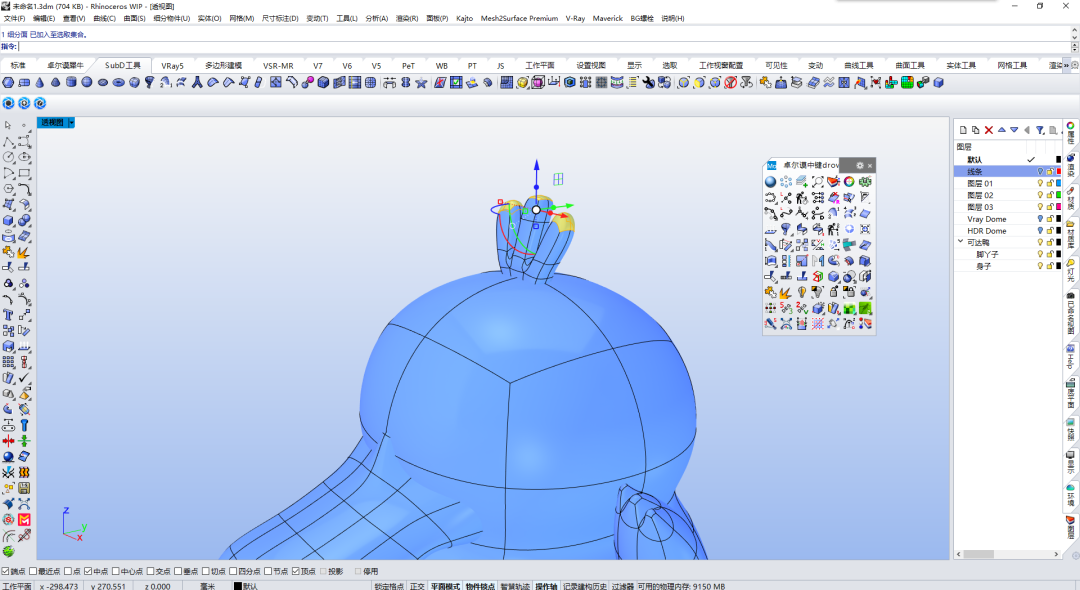Expand toolbar tabs overflow chevron

[1066, 65]
